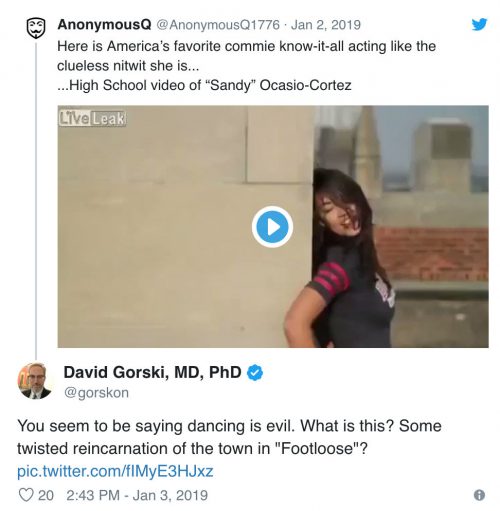Click David Gorski's profile photo
Screen dimensions: 500x511
pos(36,381)
